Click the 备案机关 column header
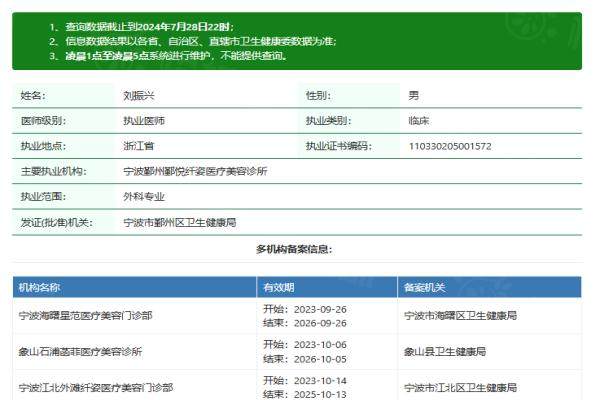 (424, 287)
